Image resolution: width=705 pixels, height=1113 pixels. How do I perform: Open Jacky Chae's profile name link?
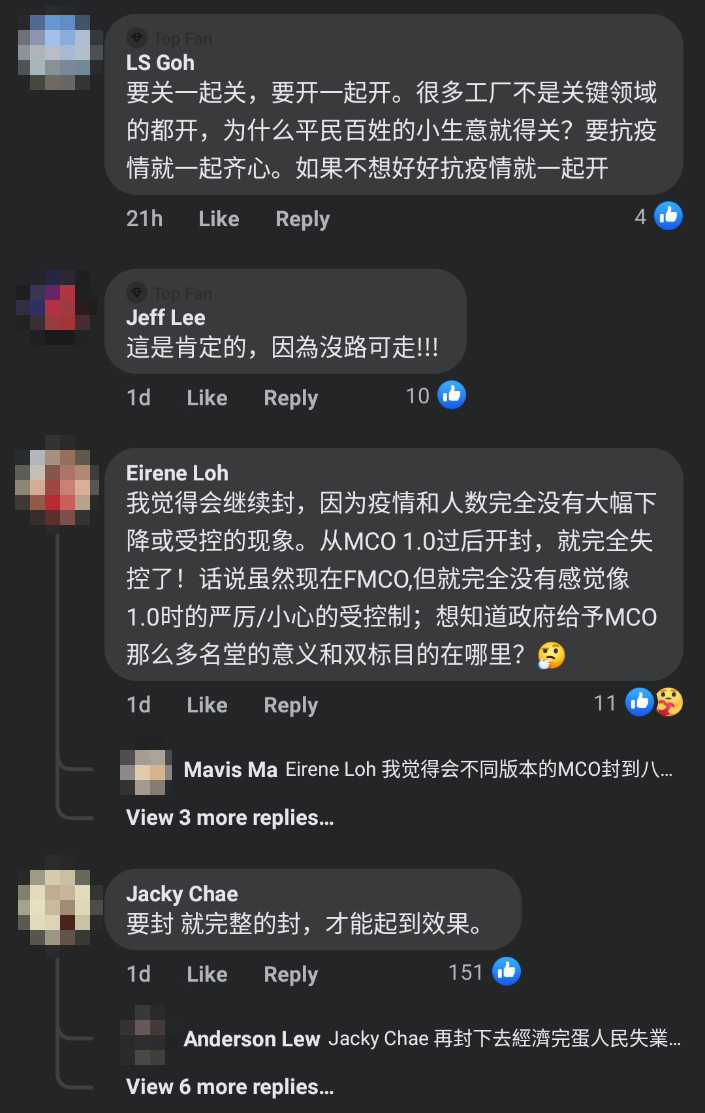182,894
